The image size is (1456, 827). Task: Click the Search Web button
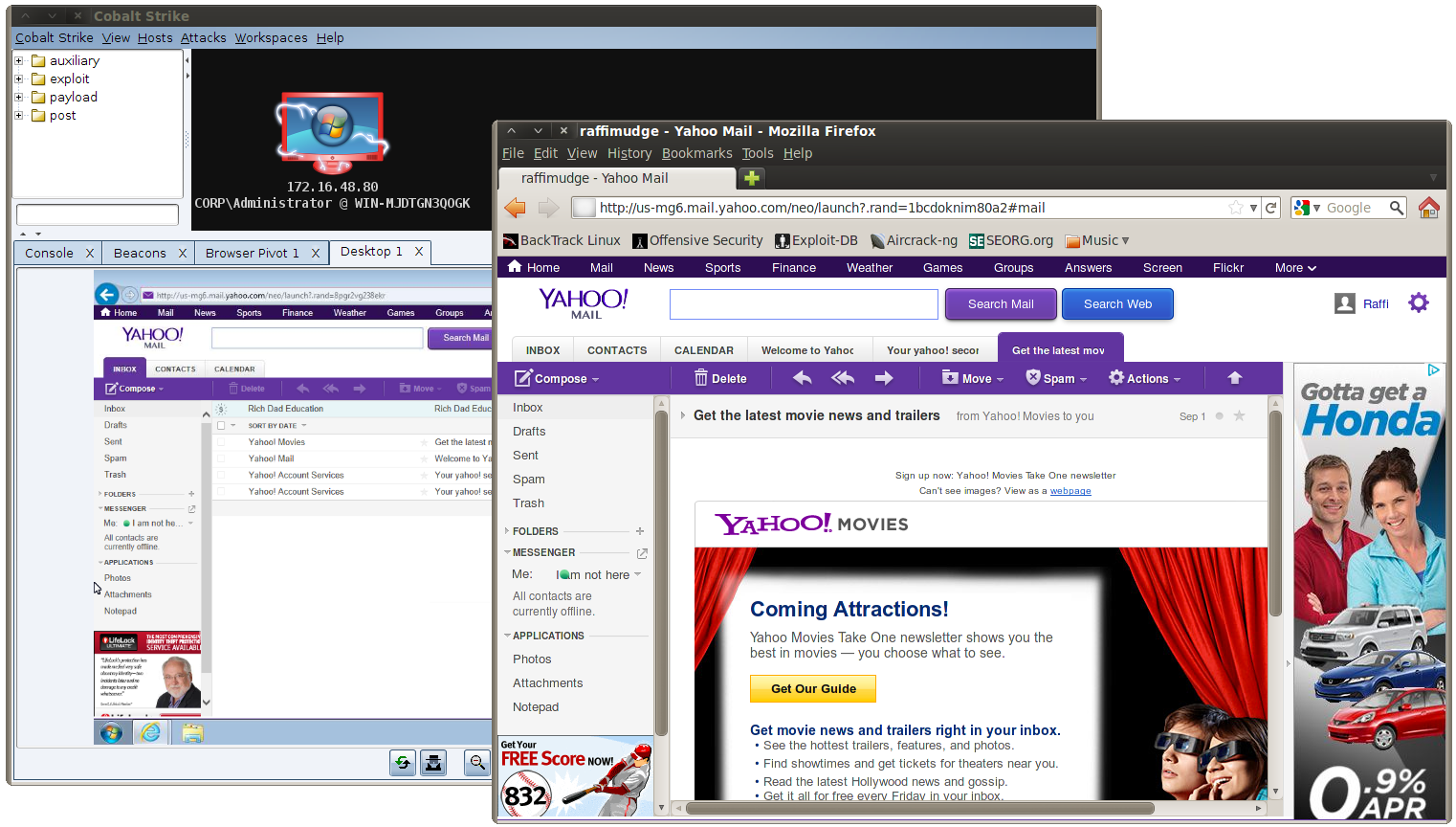[1116, 304]
